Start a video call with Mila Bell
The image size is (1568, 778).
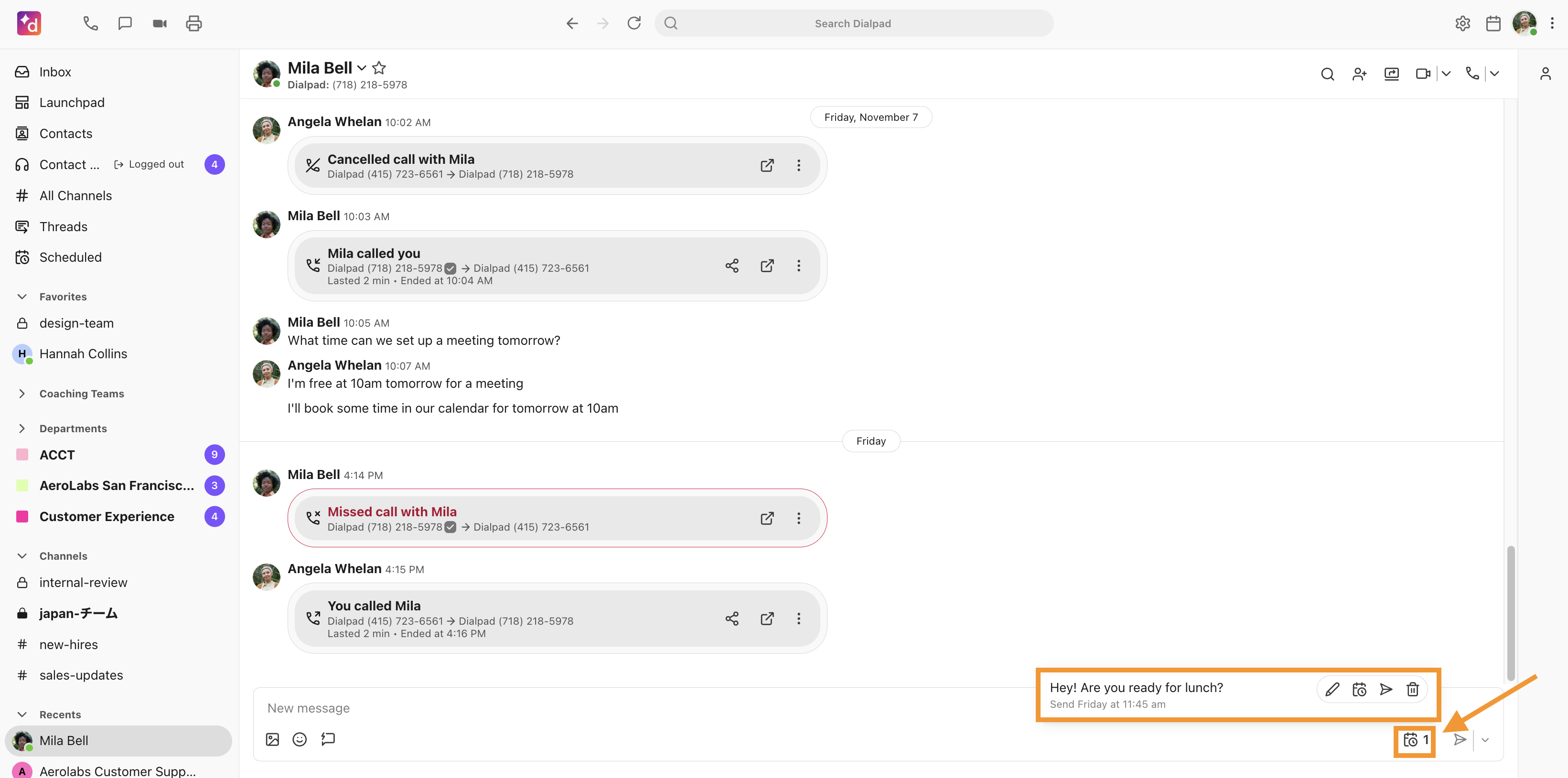(1422, 74)
